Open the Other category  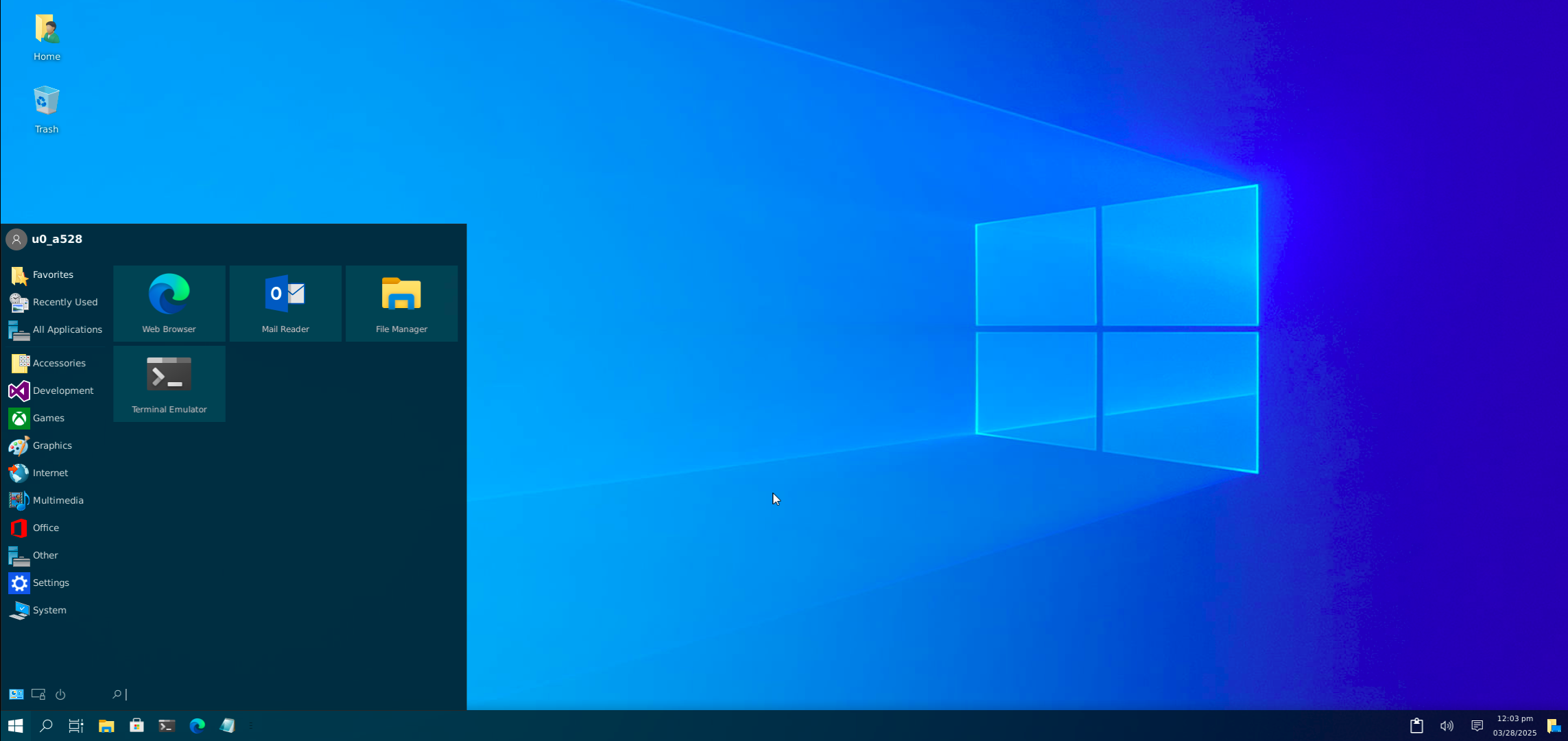[x=55, y=555]
